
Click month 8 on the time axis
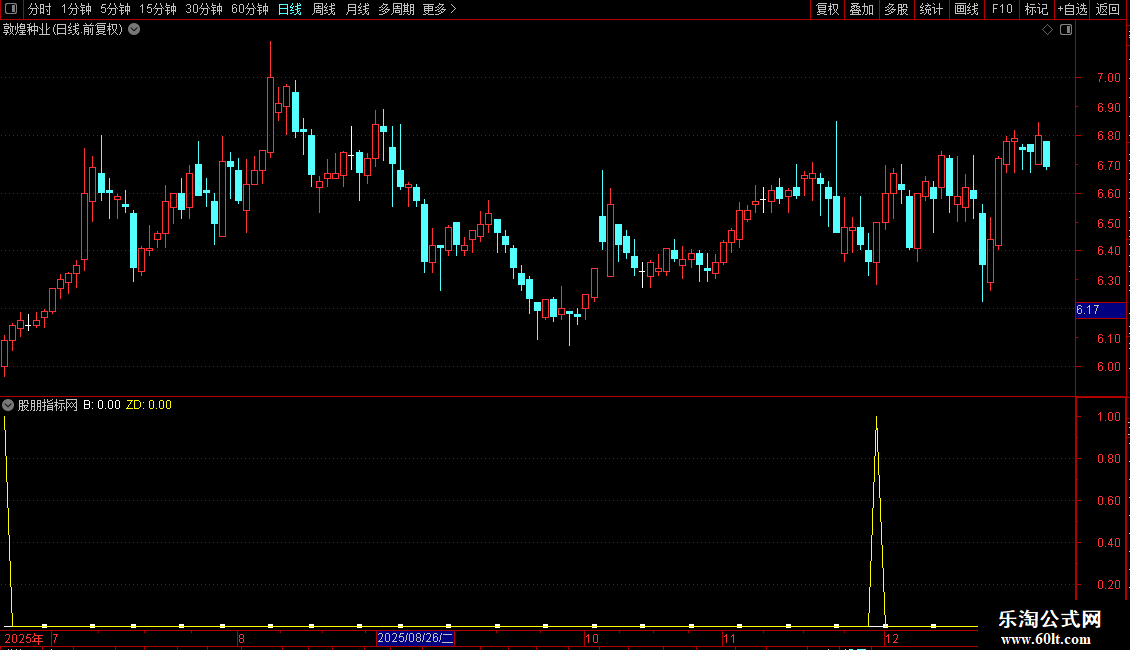pos(241,638)
